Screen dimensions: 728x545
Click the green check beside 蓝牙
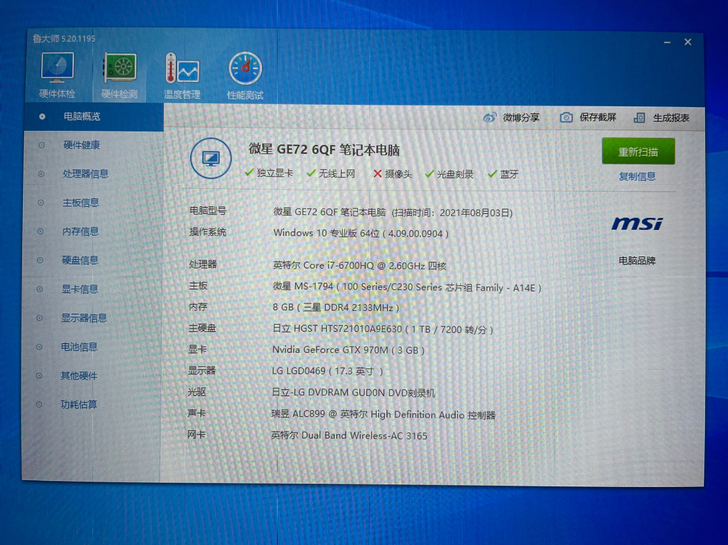click(492, 174)
